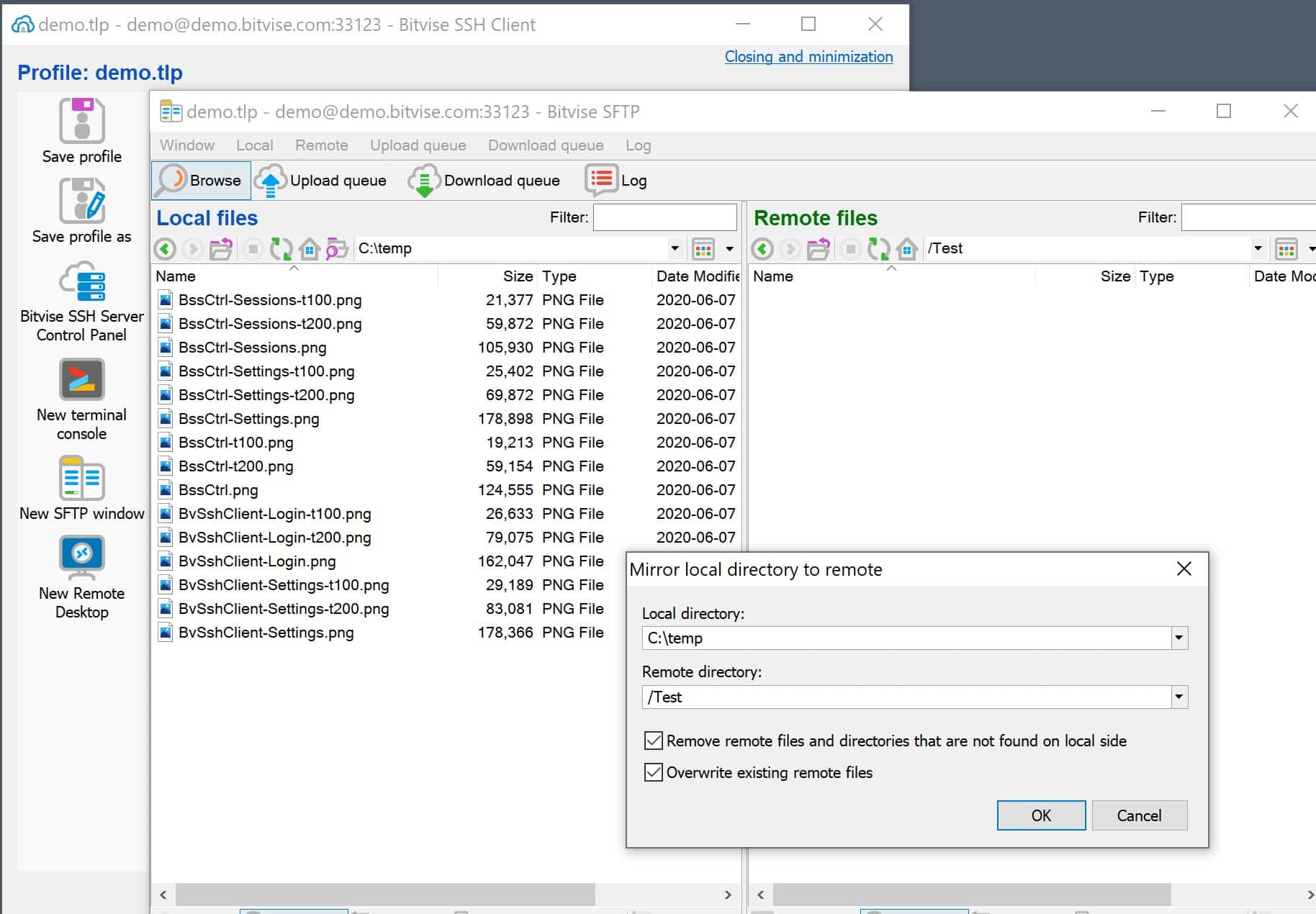Go to the home folder in Local files
Image resolution: width=1316 pixels, height=914 pixels.
(x=310, y=249)
